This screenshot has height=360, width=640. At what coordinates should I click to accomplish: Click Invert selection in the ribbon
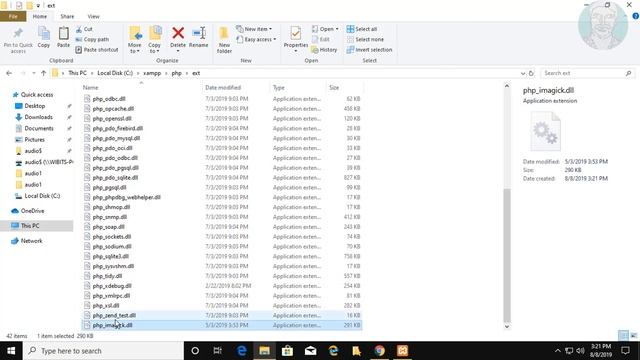[x=369, y=49]
